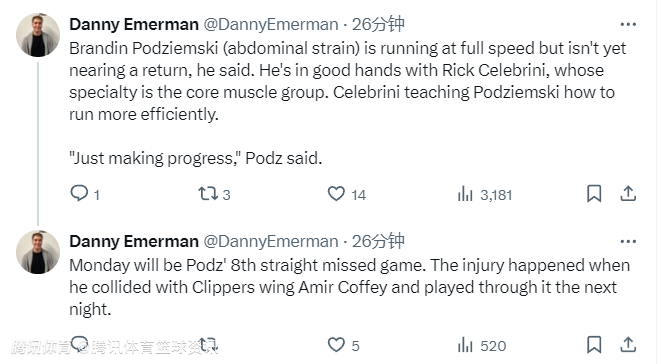Image resolution: width=666 pixels, height=364 pixels.
Task: Reply to the 8th straight missed game tweet
Action: 79,344
